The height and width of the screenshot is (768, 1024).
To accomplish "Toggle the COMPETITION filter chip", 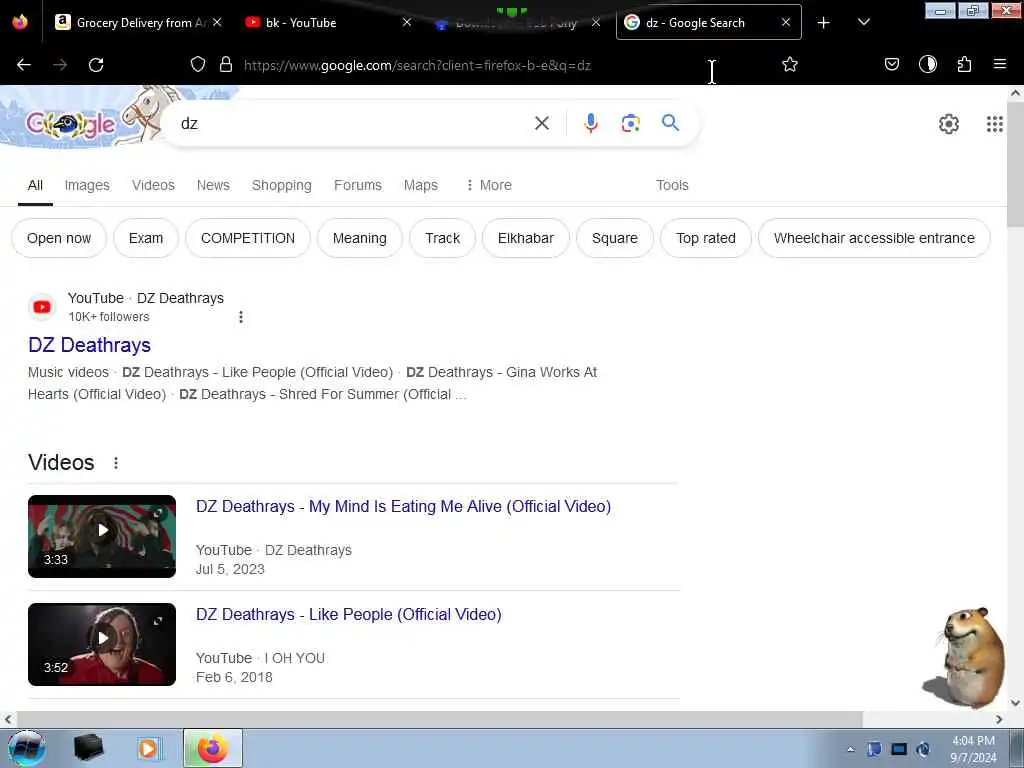I will pyautogui.click(x=248, y=238).
